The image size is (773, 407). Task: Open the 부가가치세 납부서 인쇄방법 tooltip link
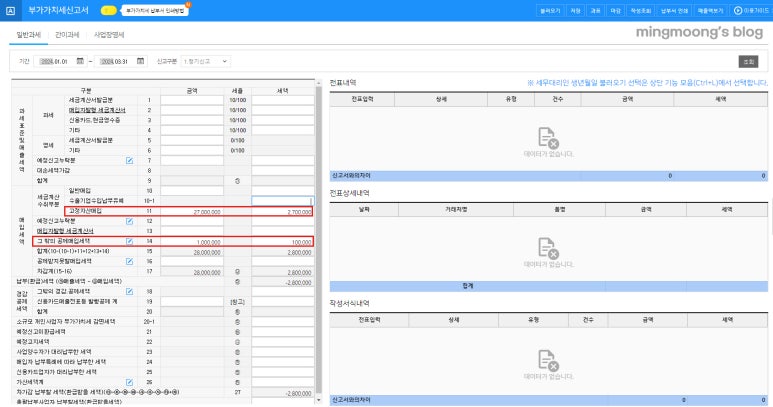point(155,10)
